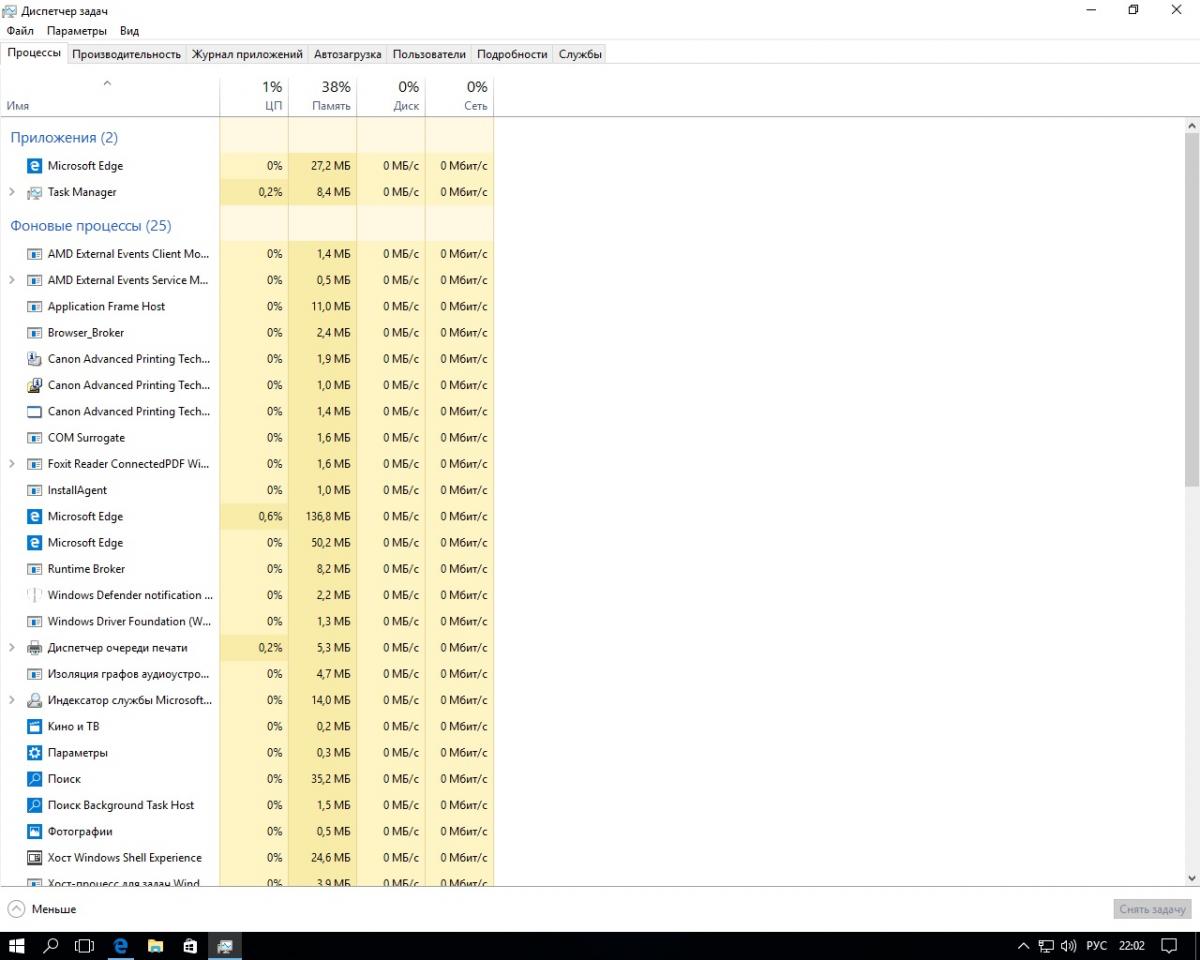Switch to the Автозагрузка tab
The height and width of the screenshot is (960, 1200).
pyautogui.click(x=347, y=54)
